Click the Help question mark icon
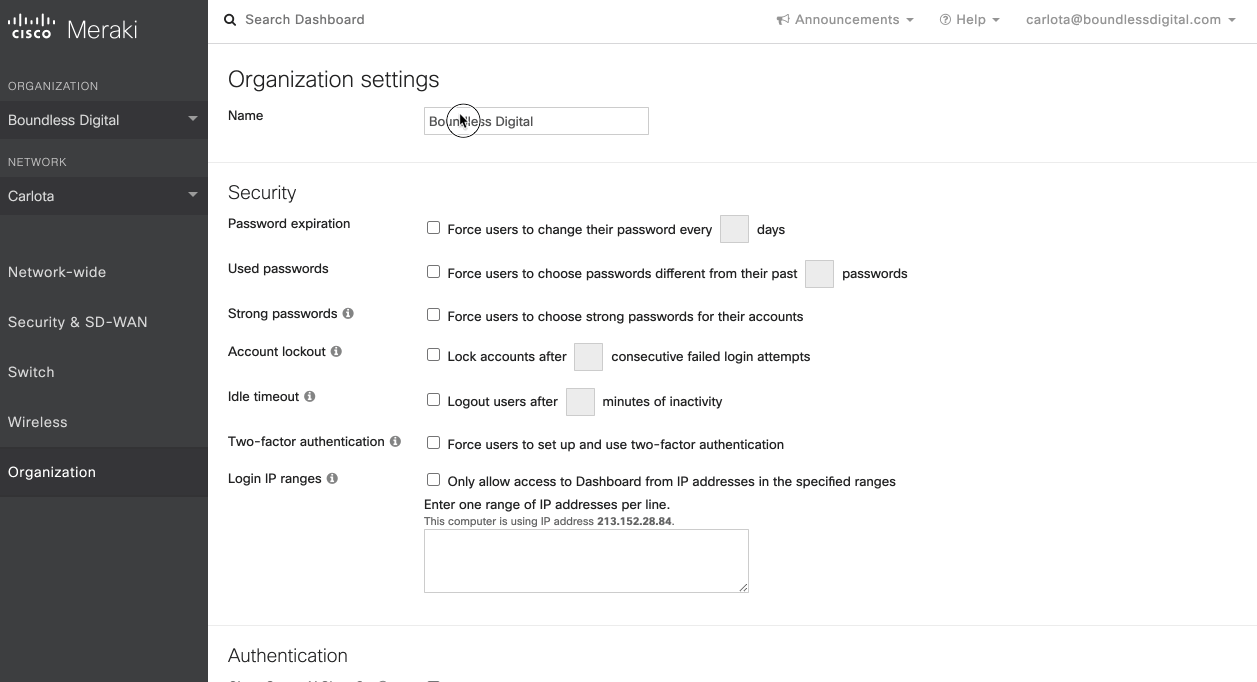1257x682 pixels. point(945,20)
